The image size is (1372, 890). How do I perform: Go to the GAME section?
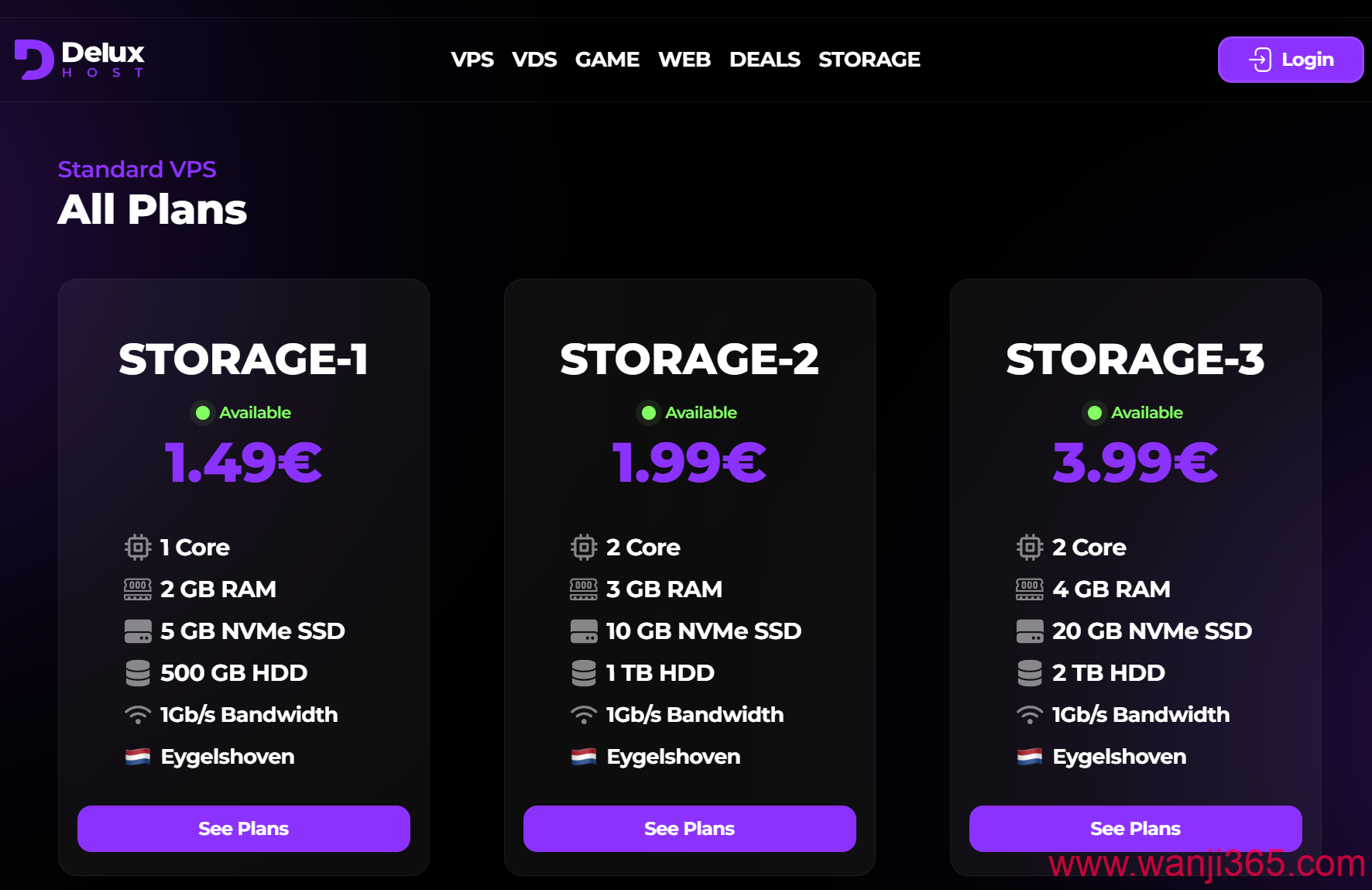click(x=607, y=60)
